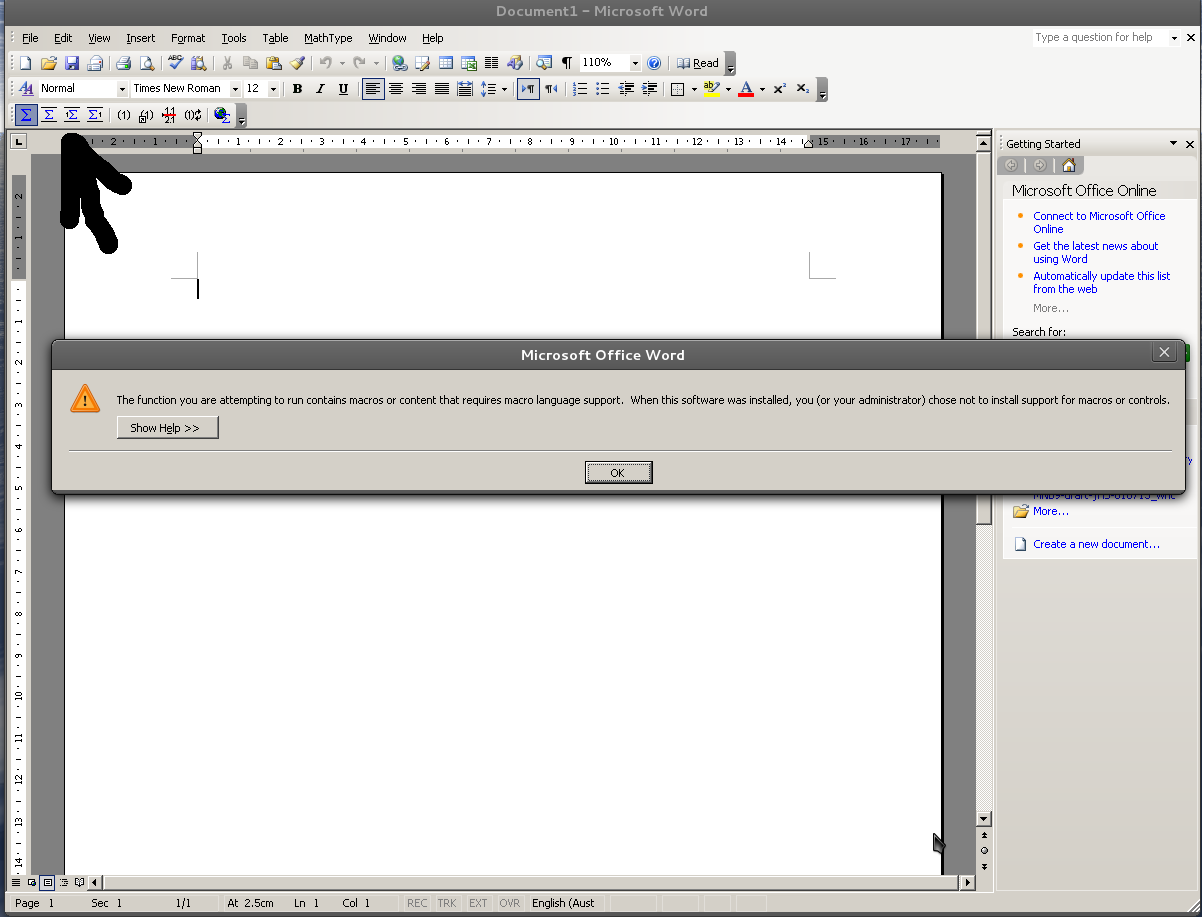Insert a Microsoft Excel worksheet icon
This screenshot has width=1202, height=917.
(468, 63)
